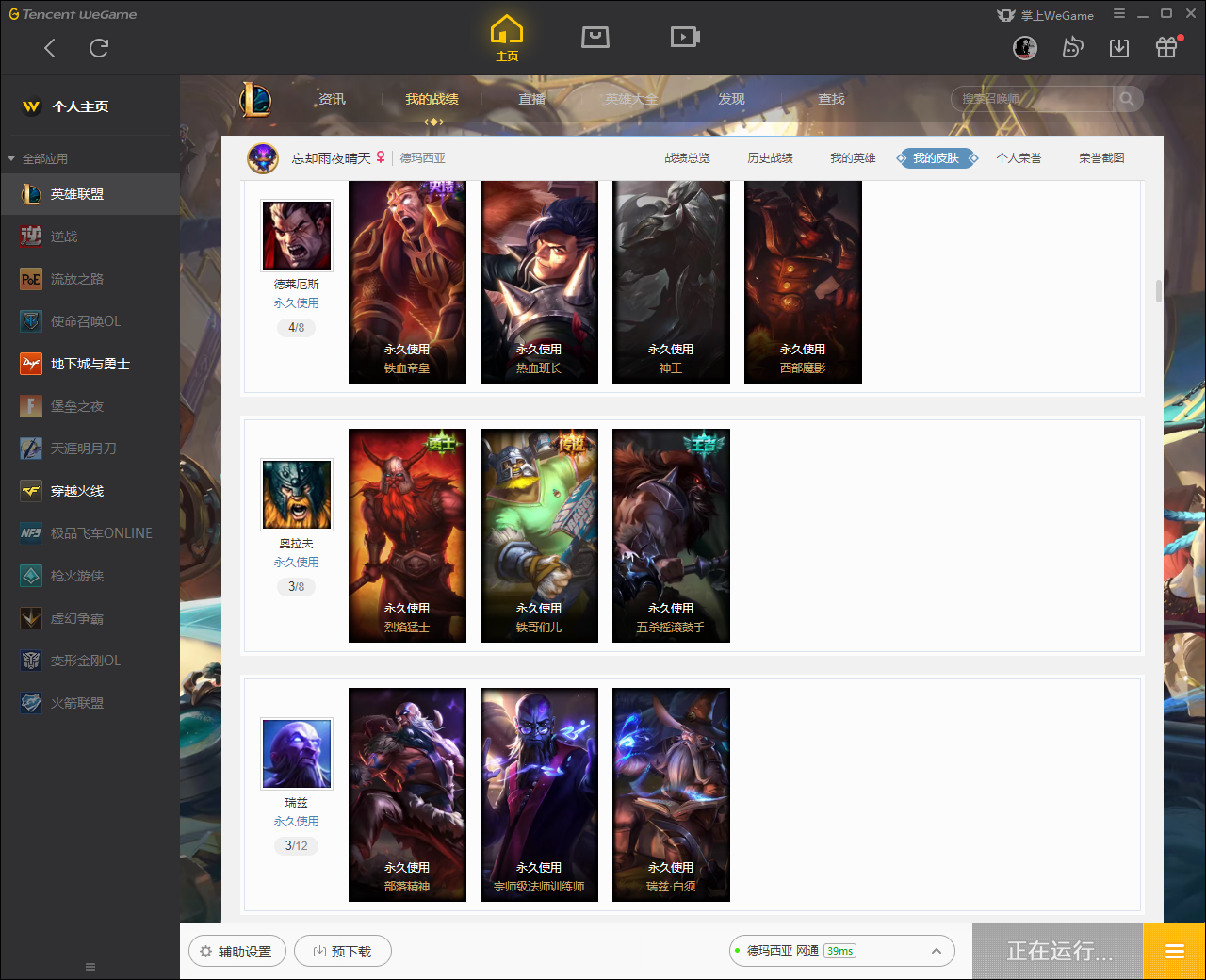Open the user avatar in header
1206x980 pixels.
click(x=1025, y=48)
